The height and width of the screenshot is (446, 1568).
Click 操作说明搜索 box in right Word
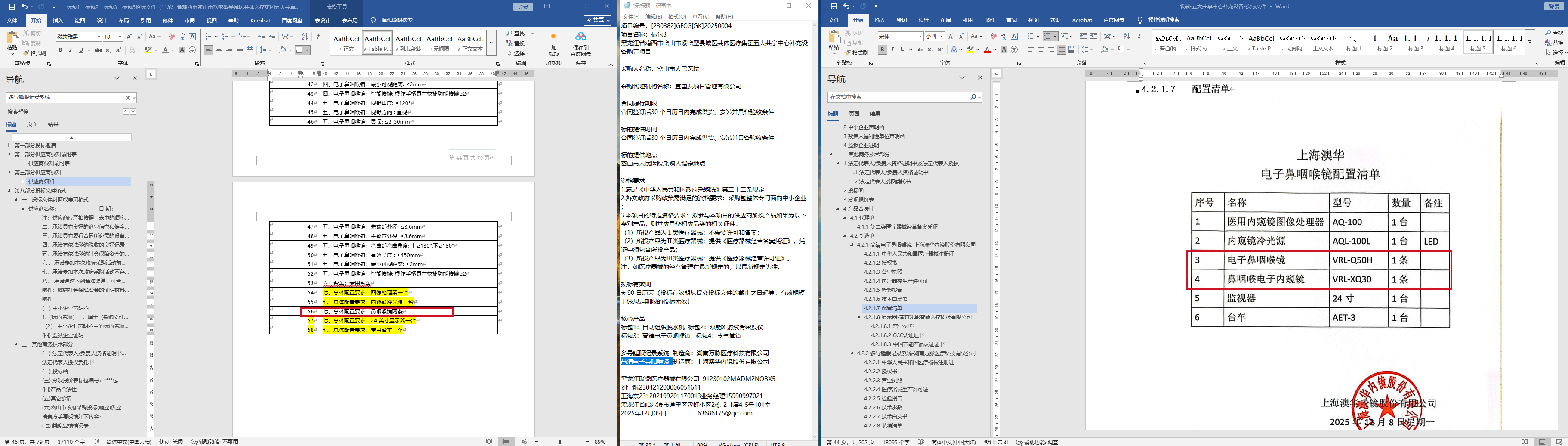(1158, 20)
